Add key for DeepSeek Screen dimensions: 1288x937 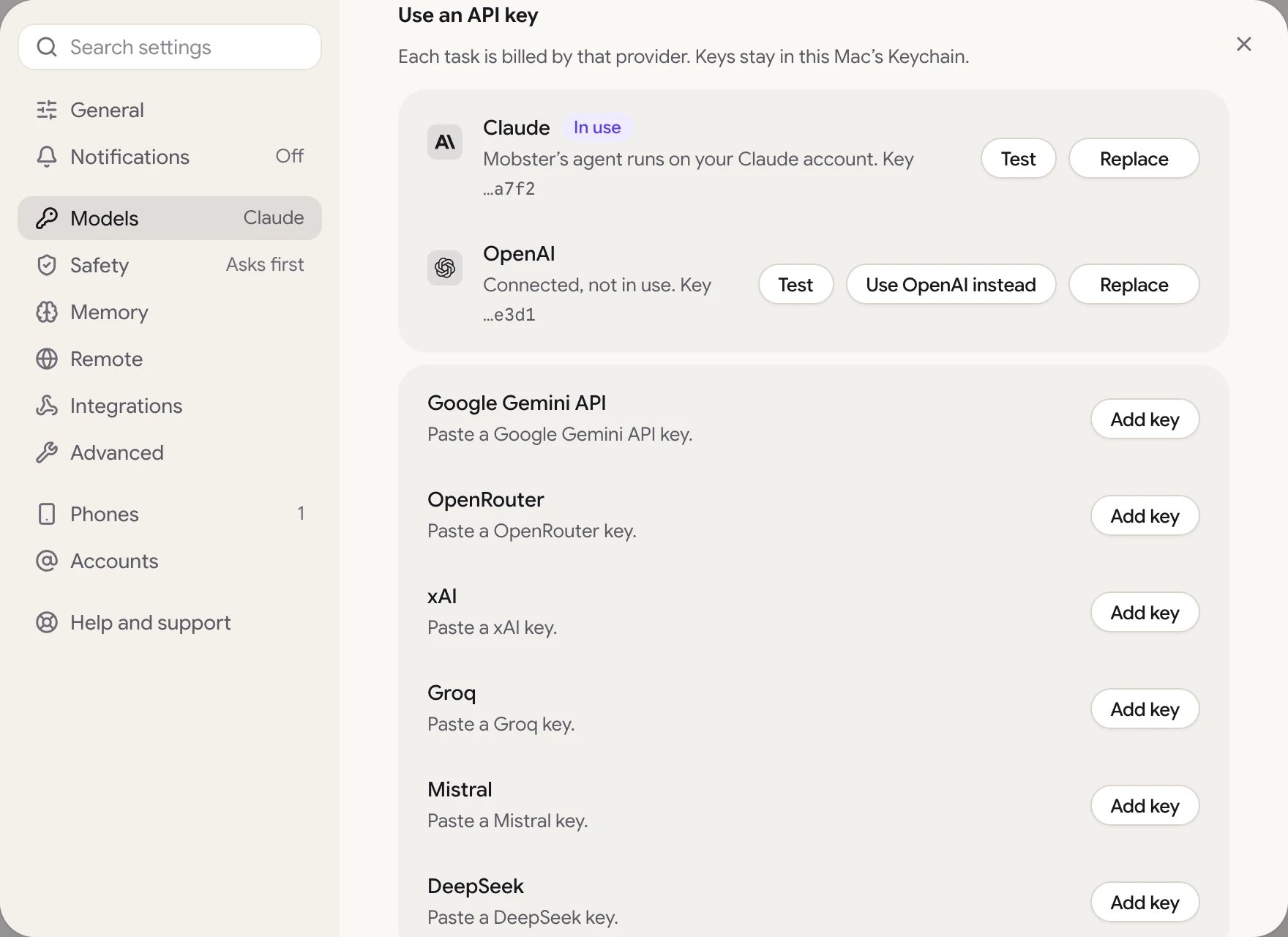tap(1145, 902)
